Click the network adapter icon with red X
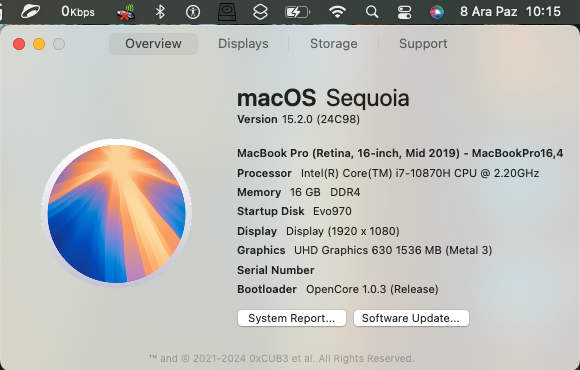Image resolution: width=580 pixels, height=370 pixels. (x=126, y=12)
